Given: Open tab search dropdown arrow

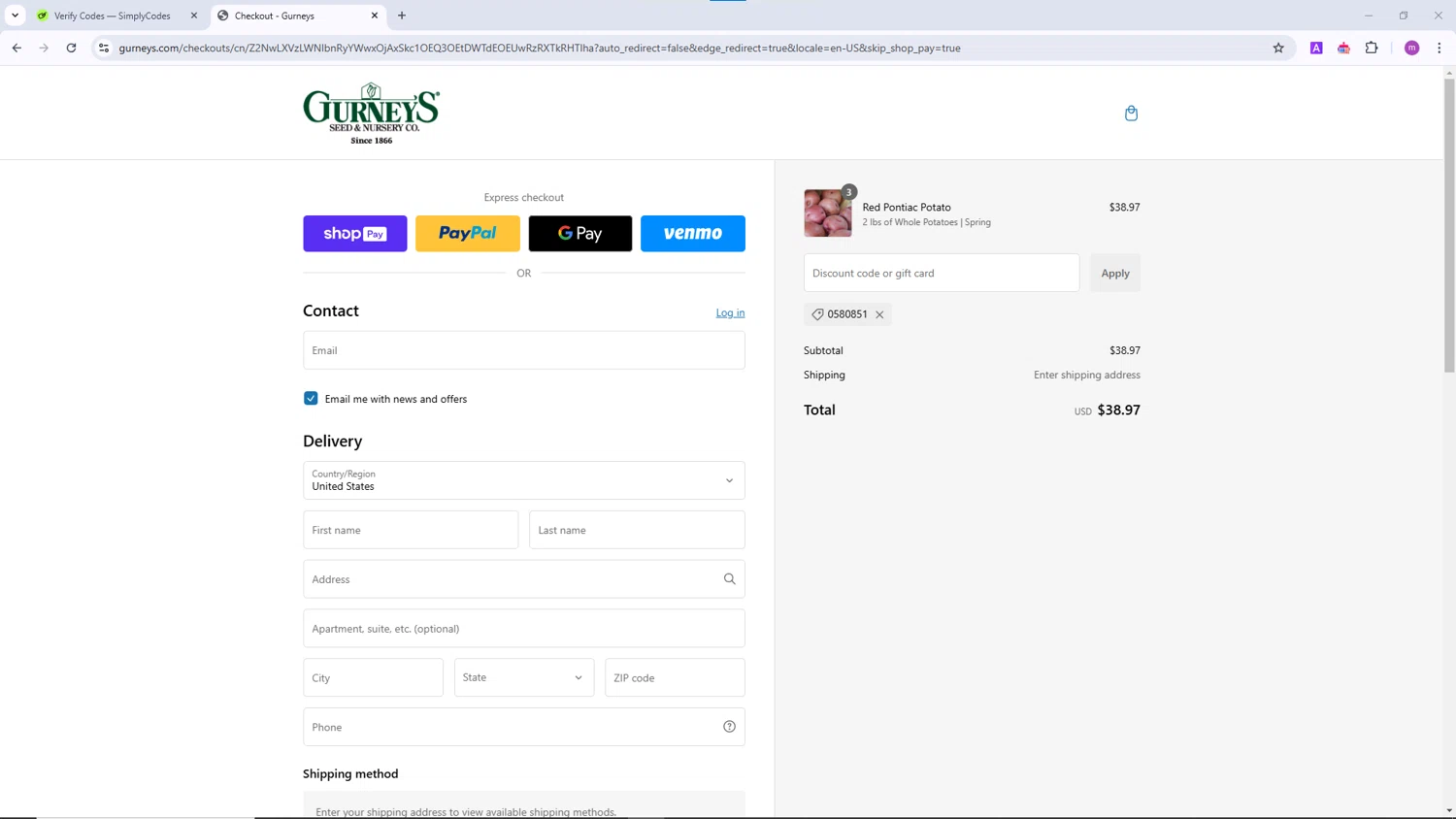Looking at the screenshot, I should [15, 16].
